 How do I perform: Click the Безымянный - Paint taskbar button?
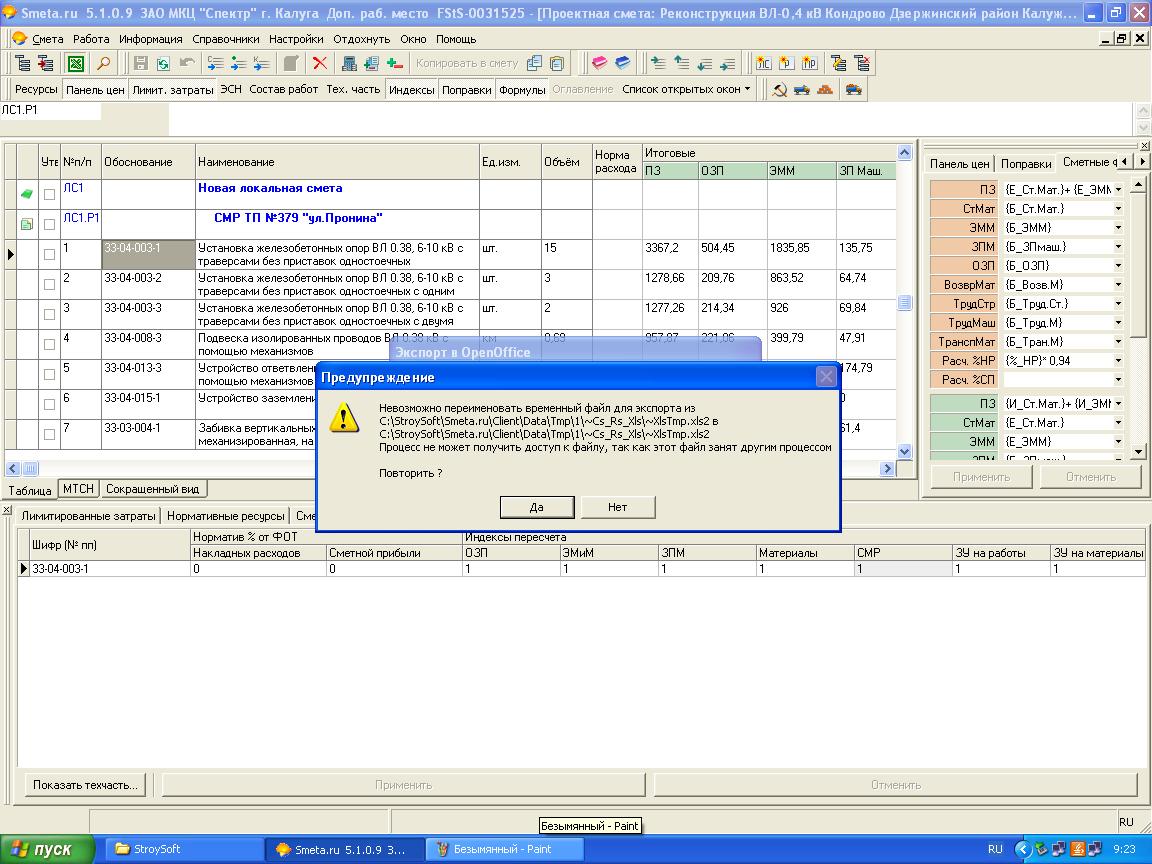[504, 849]
